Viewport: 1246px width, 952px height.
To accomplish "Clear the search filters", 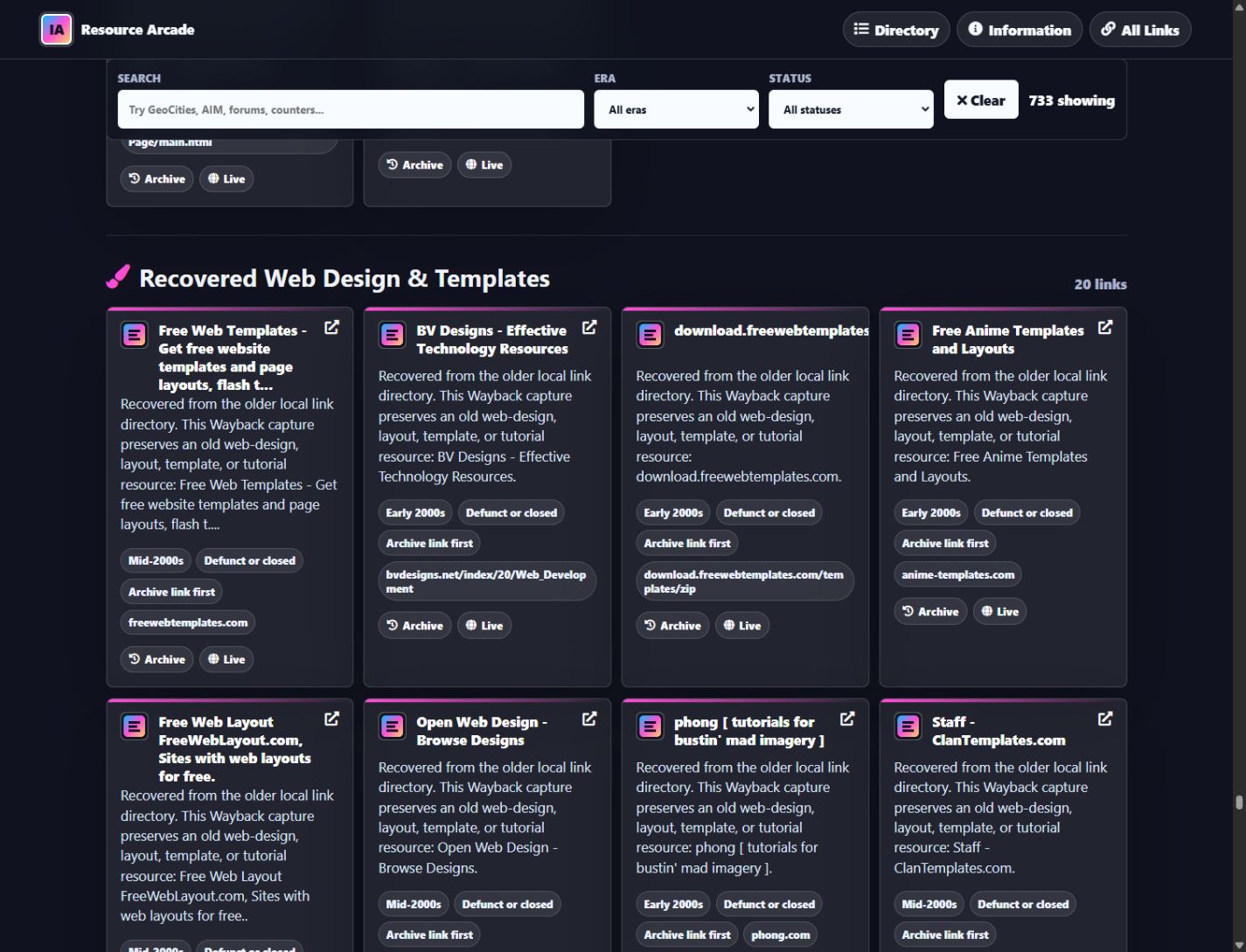I will 981,100.
